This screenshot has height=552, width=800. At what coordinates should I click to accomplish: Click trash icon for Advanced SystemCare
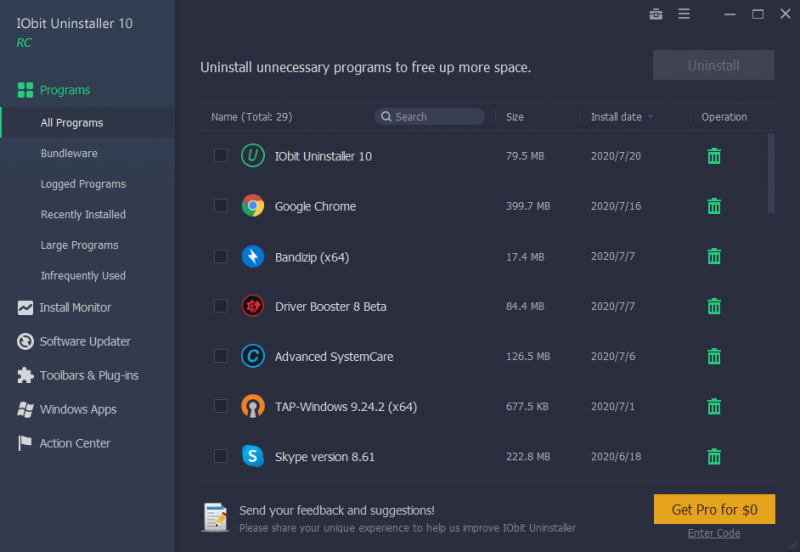(x=714, y=356)
